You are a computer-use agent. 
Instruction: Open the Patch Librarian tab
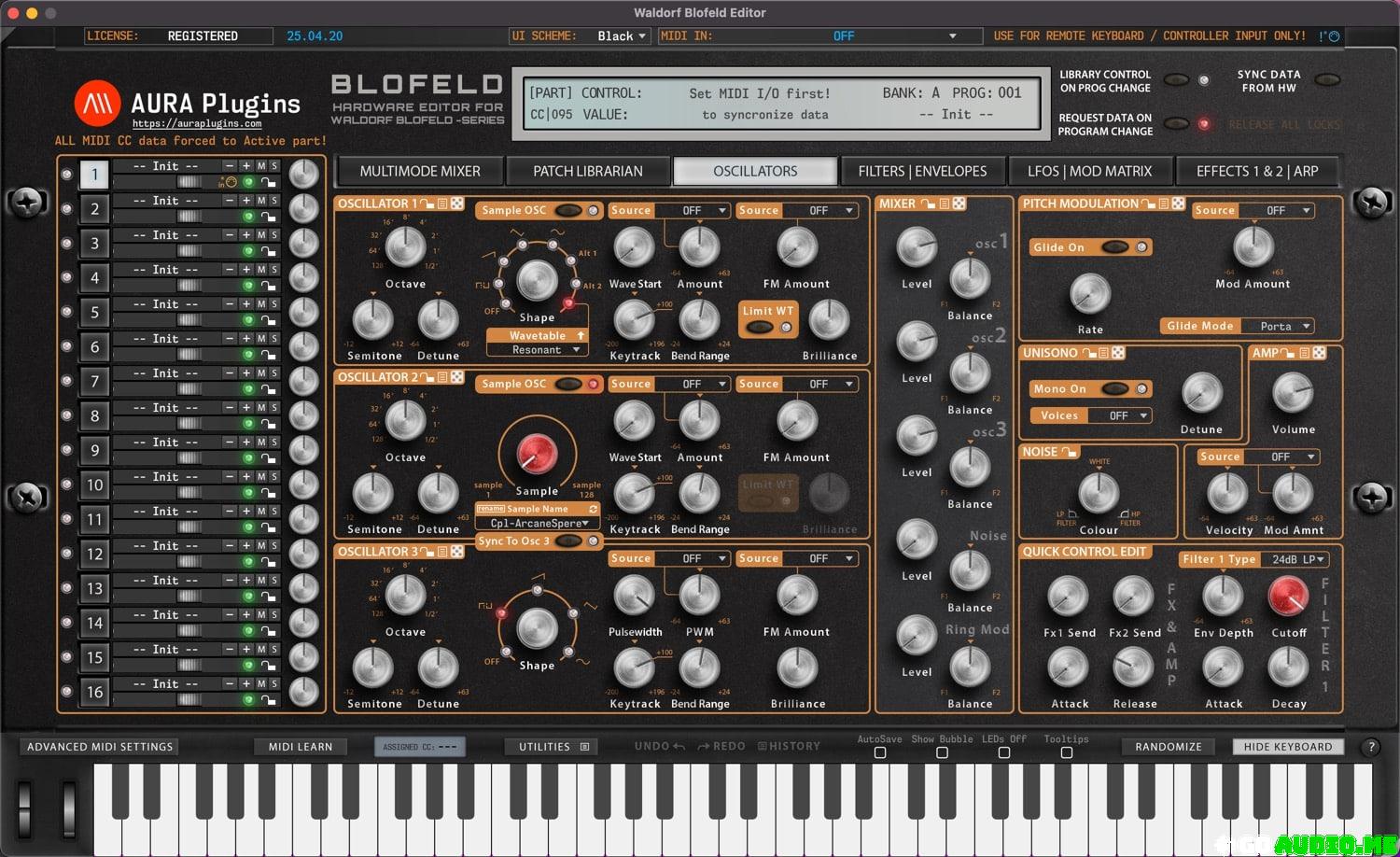(x=587, y=172)
